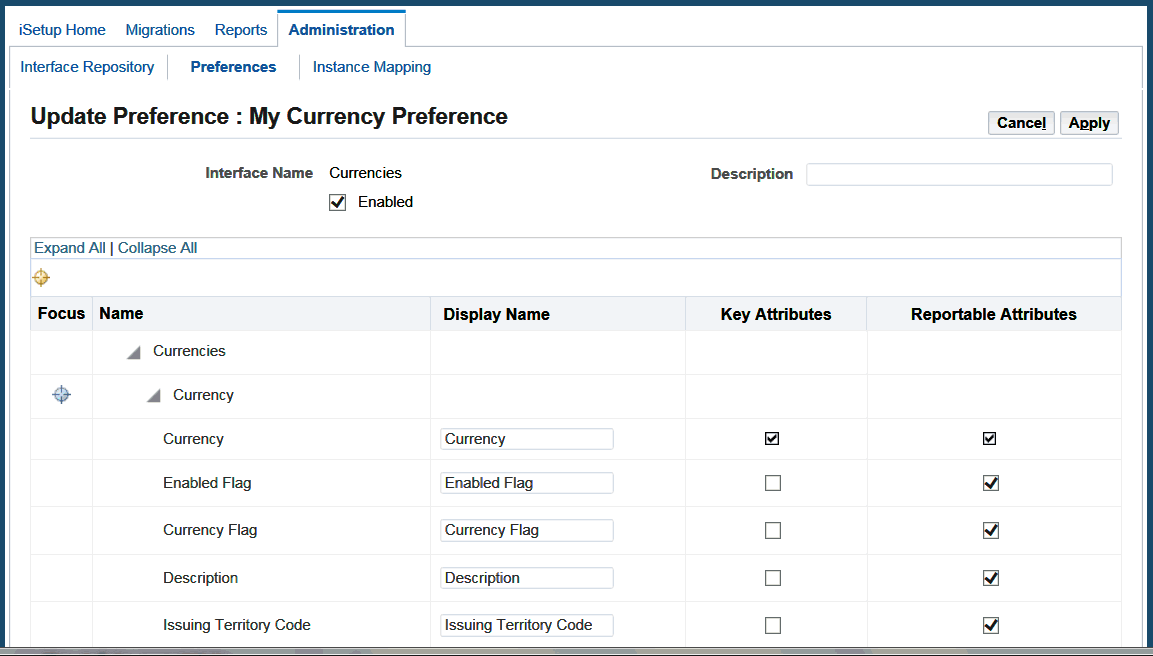1153x656 pixels.
Task: Go to the Interface Repository subtab
Action: (x=88, y=67)
